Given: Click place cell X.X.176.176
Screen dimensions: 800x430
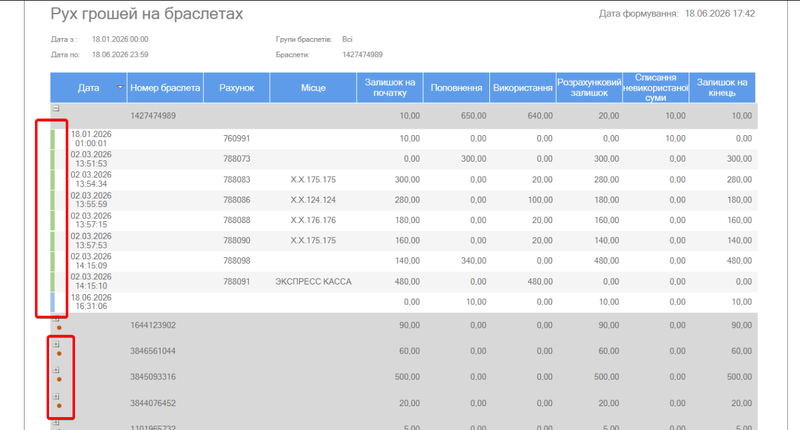Looking at the screenshot, I should click(x=313, y=220).
